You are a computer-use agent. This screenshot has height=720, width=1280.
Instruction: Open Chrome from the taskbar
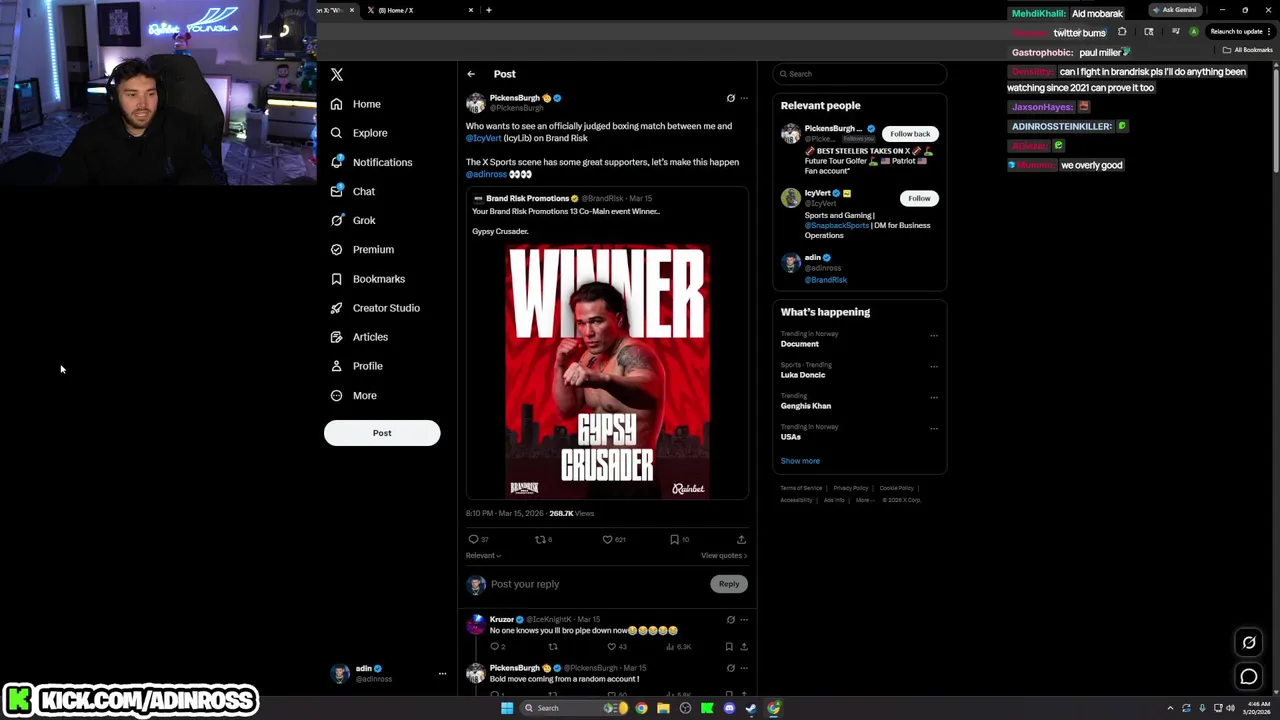pyautogui.click(x=641, y=708)
